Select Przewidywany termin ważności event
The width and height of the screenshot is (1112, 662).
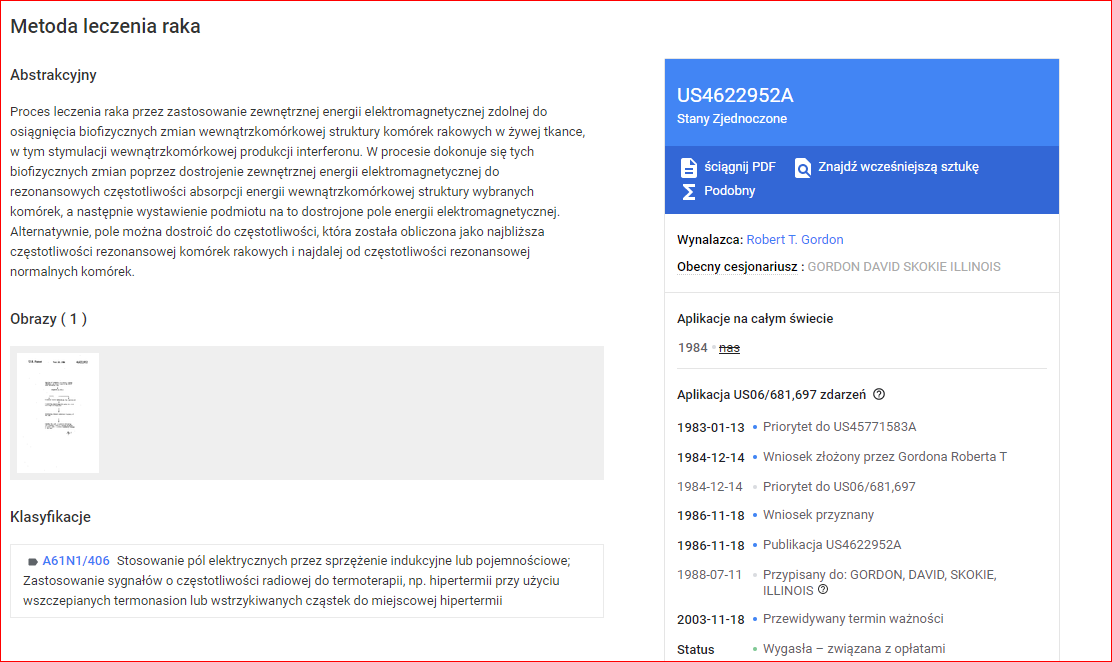[x=852, y=619]
